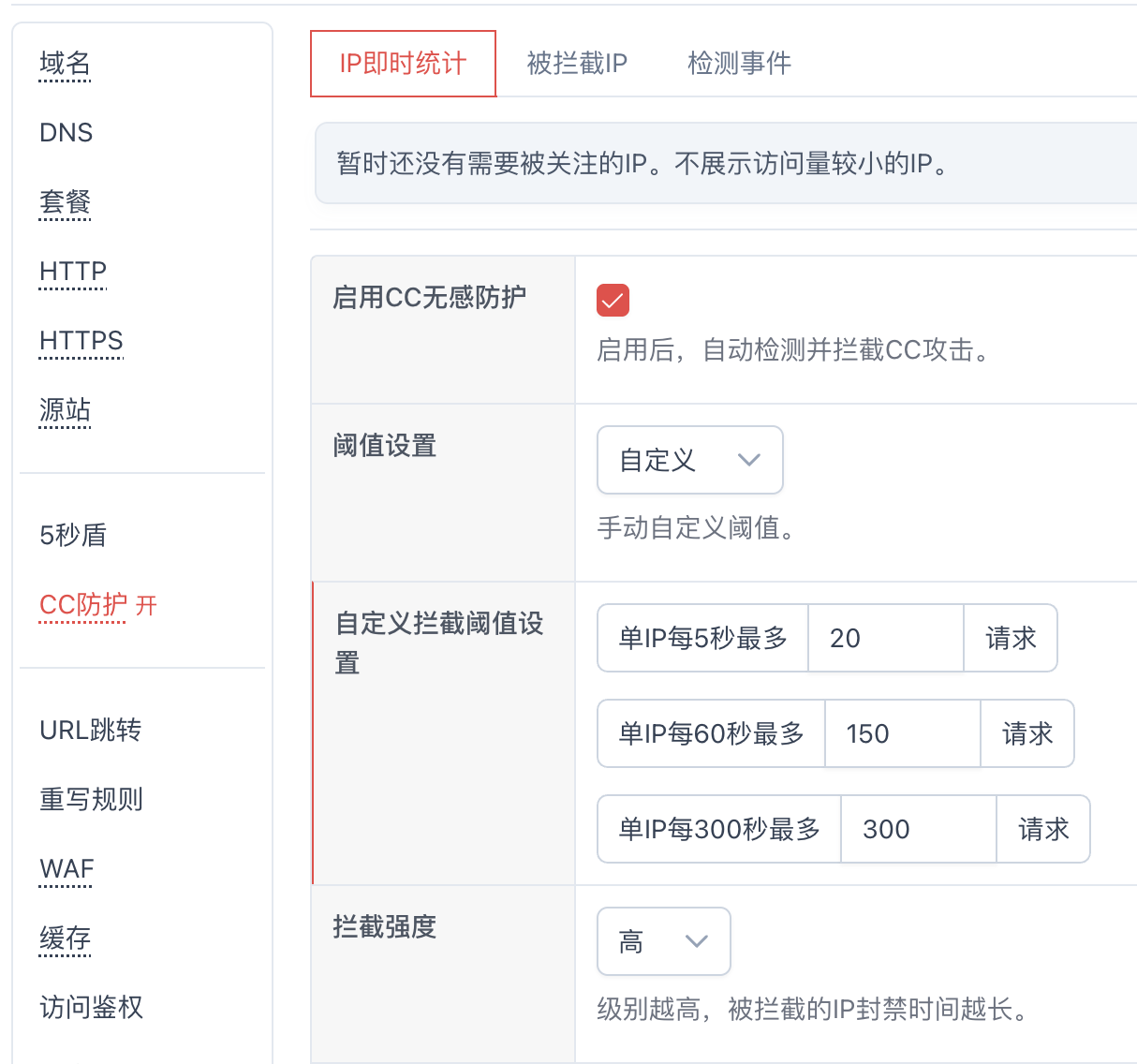Open the 阈值设置 dropdown showing 自定义
The image size is (1137, 1064).
coord(689,460)
